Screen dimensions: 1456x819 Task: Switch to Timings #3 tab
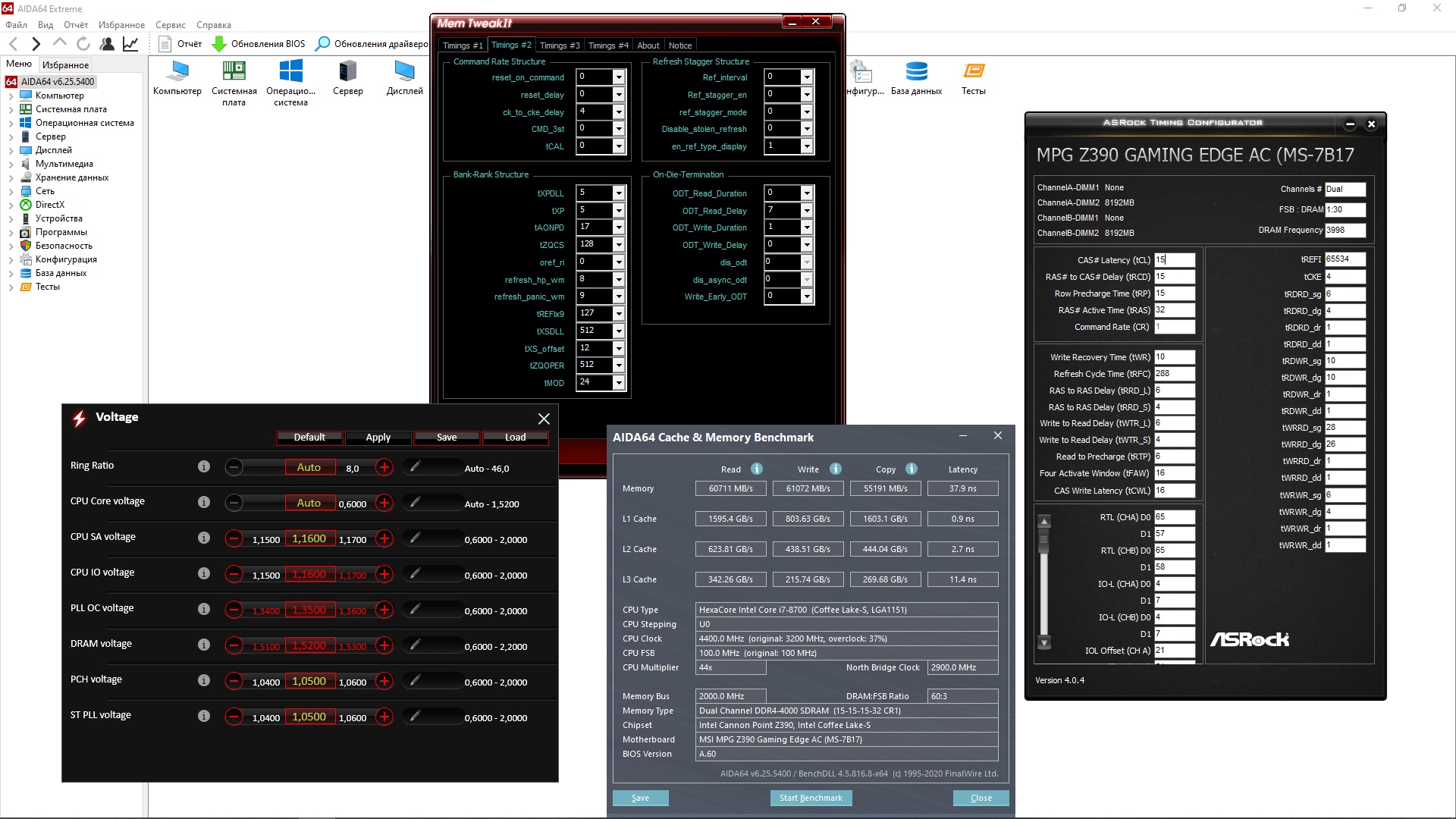coord(559,45)
